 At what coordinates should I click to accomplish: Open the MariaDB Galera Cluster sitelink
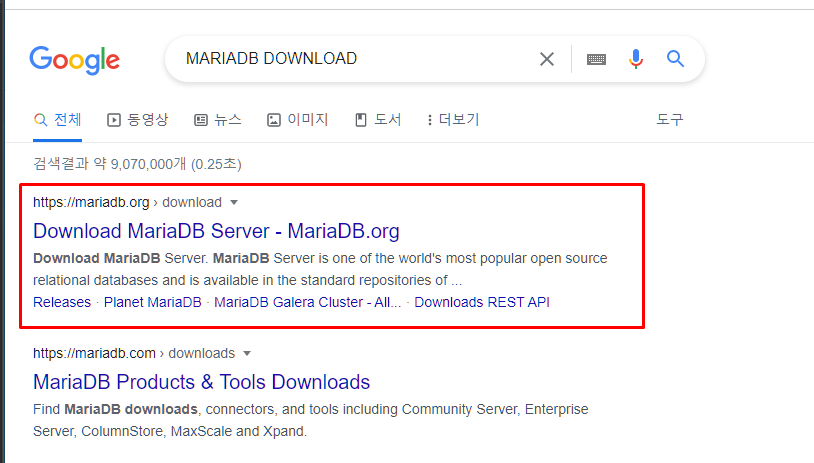click(x=307, y=302)
